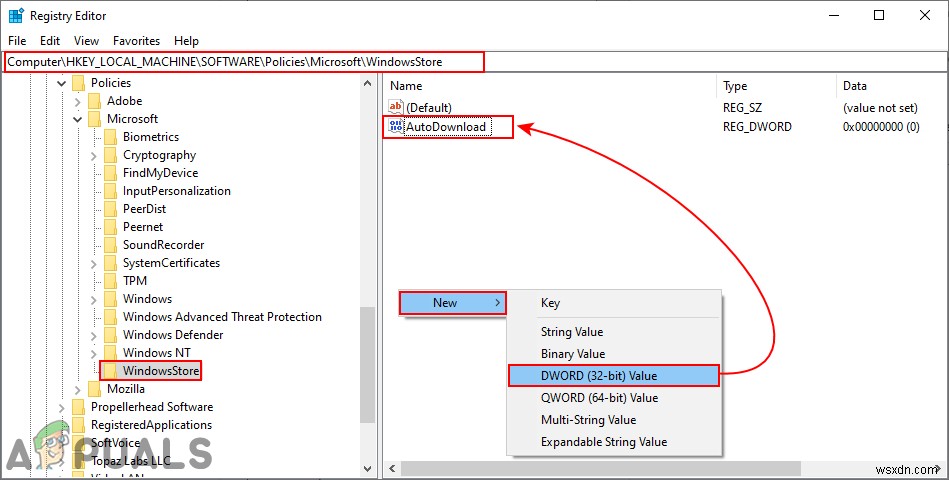Expand the Adobe key arrow
949x480 pixels.
[x=77, y=101]
